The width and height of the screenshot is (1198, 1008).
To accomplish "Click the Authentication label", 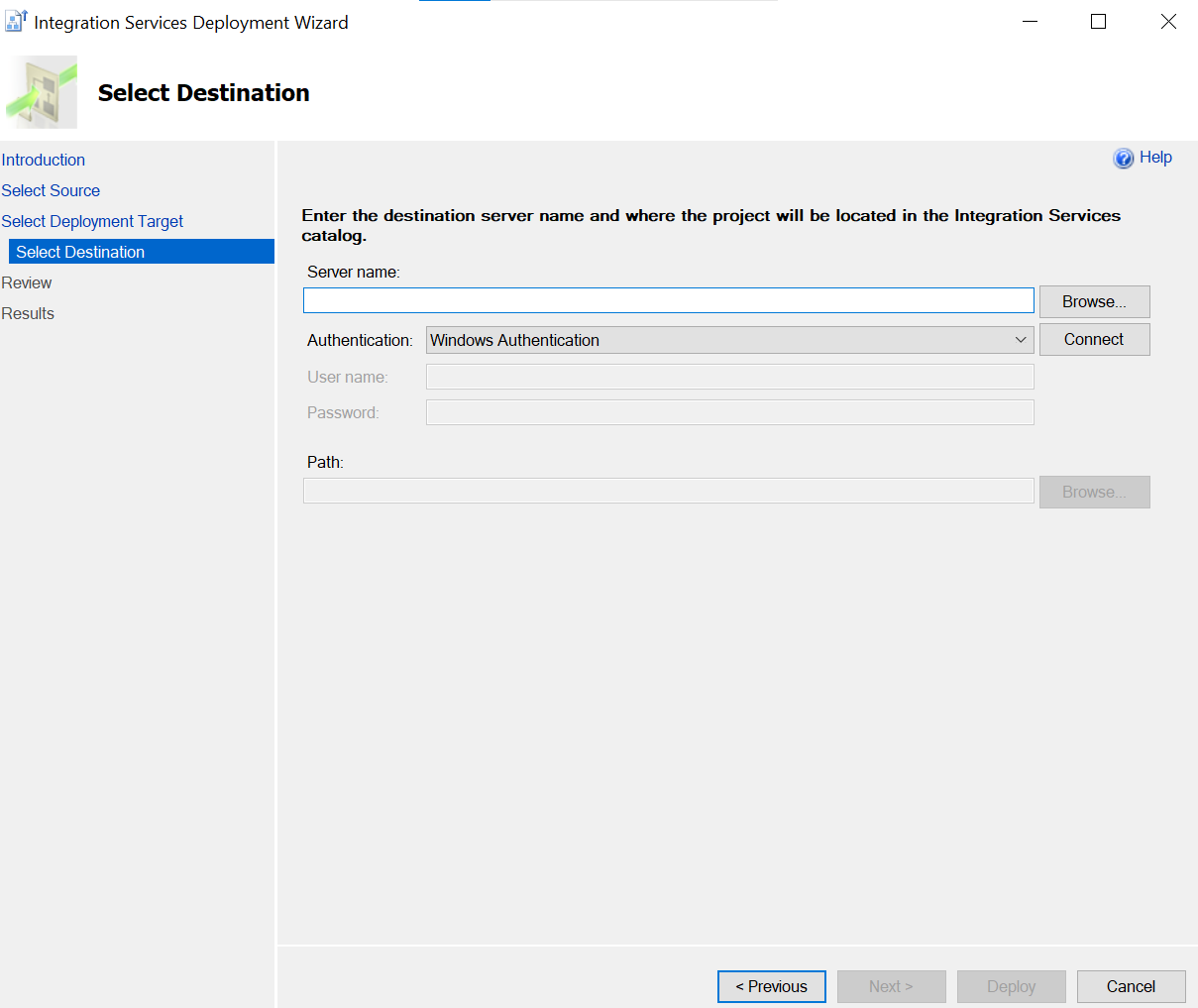I will point(360,340).
